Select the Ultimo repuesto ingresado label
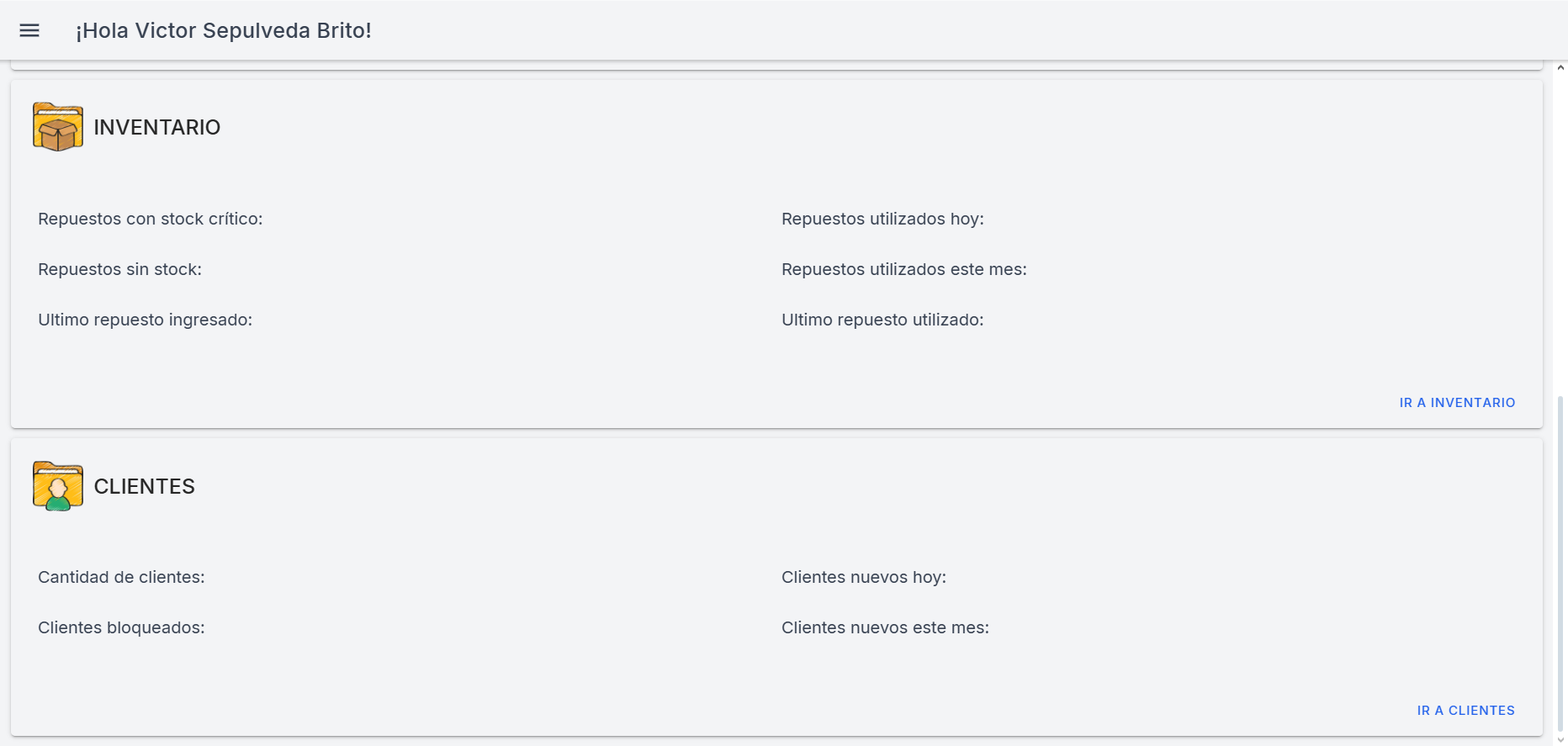Screen dimensions: 1568x746 click(146, 320)
